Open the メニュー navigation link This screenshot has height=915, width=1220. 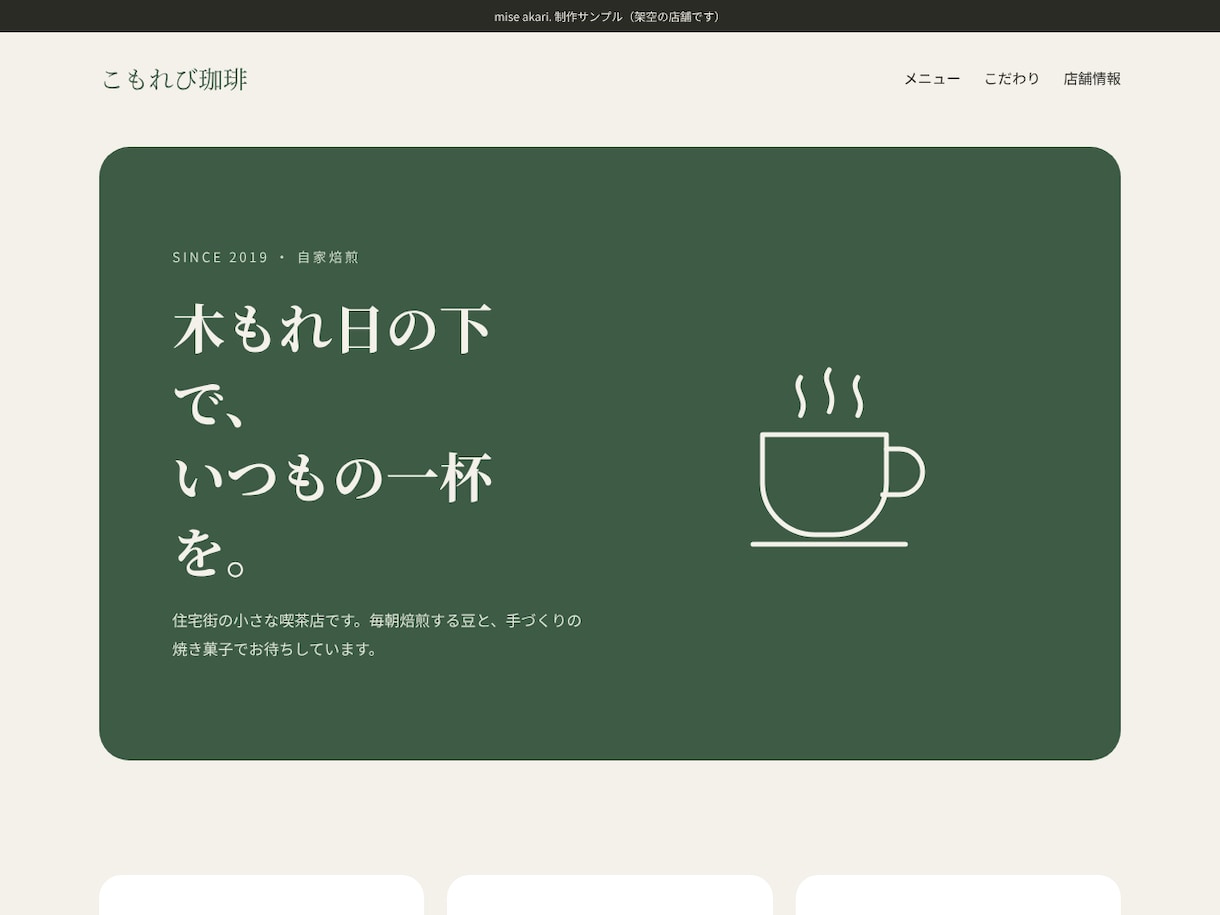(x=932, y=79)
